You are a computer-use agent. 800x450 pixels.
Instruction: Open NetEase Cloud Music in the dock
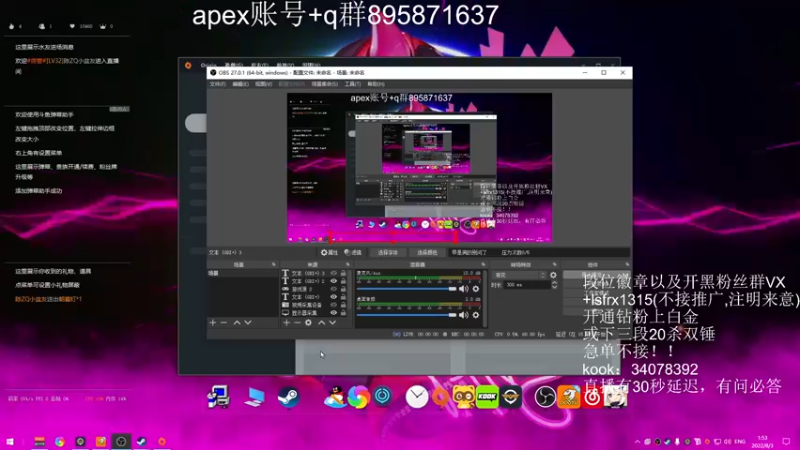point(592,397)
